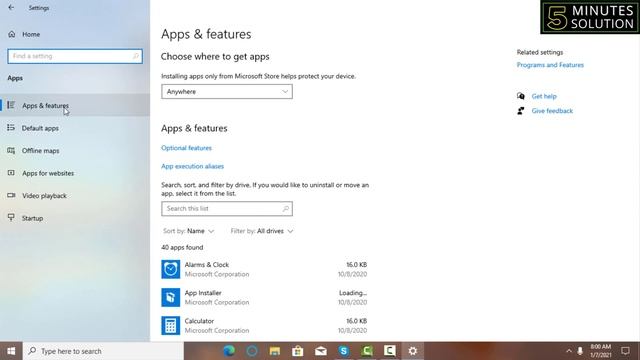Click the Alarms & Clock app icon

tap(171, 269)
